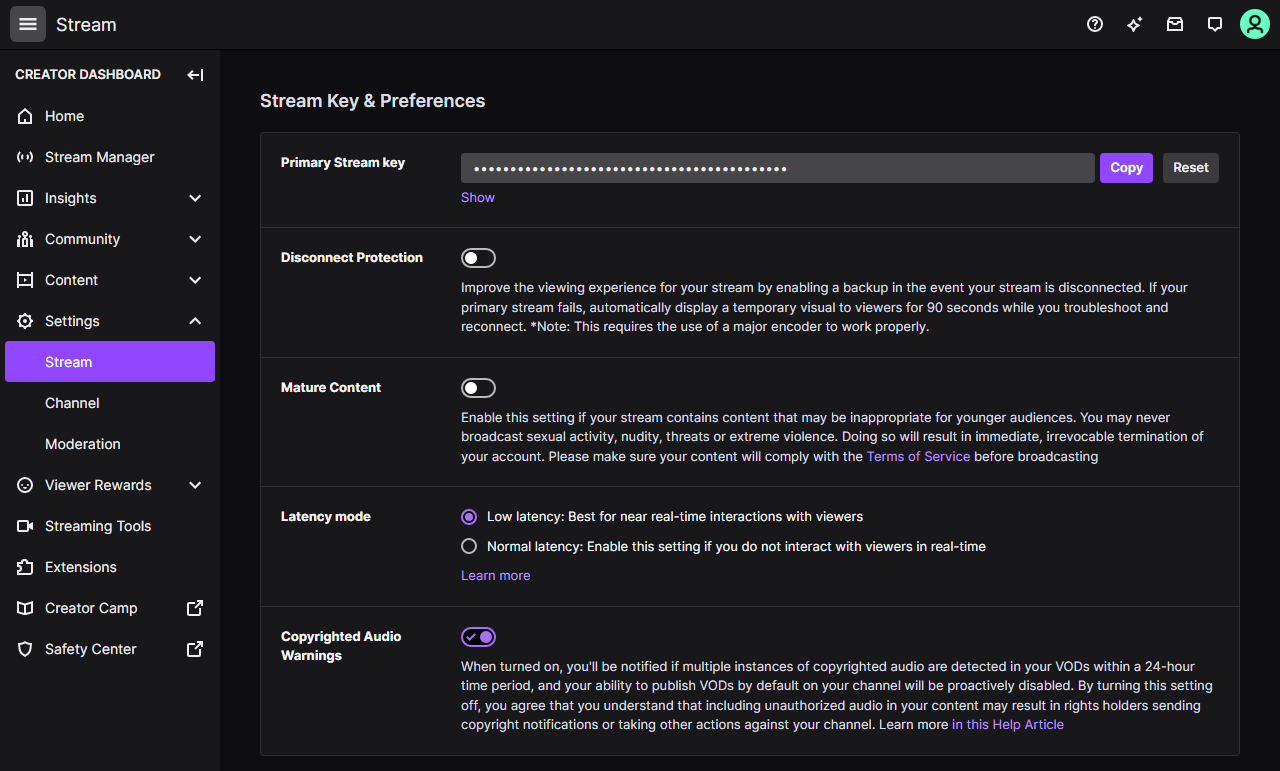
Task: Copy the primary stream key
Action: (x=1126, y=168)
